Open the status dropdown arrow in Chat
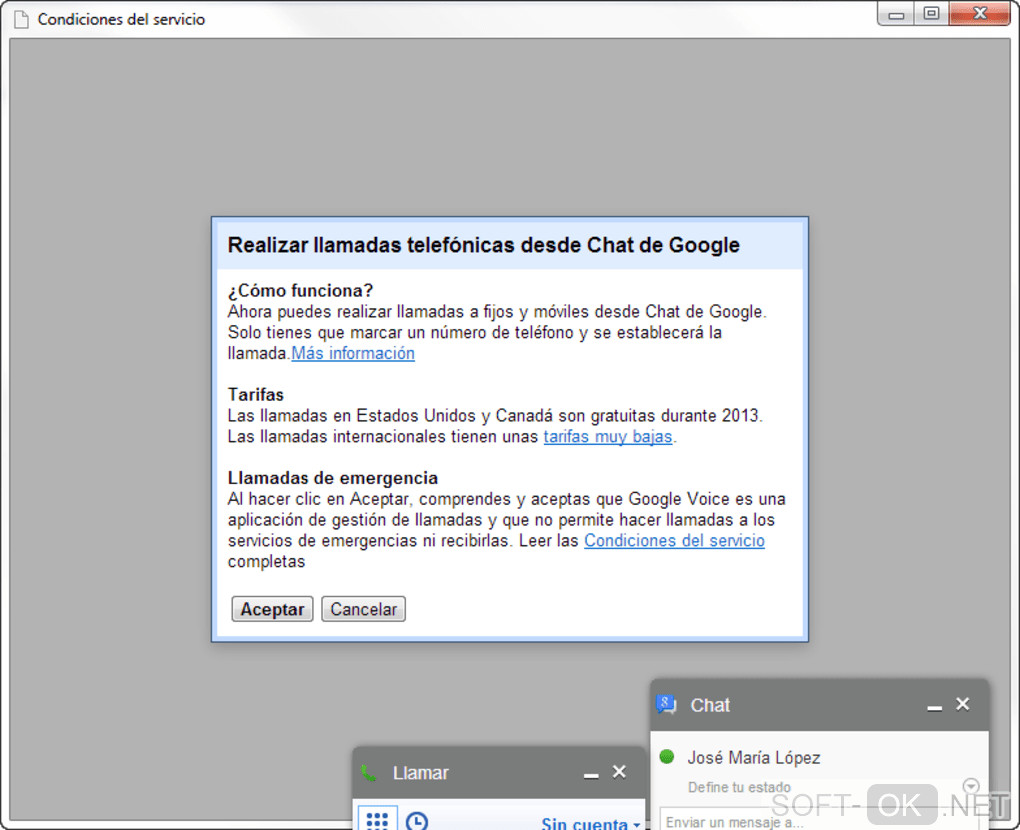Screen dimensions: 1020x830 971,785
